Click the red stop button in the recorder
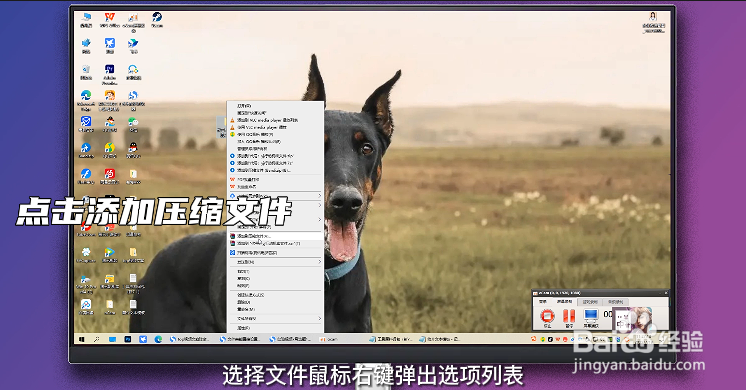Image resolution: width=746 pixels, height=390 pixels. point(547,317)
